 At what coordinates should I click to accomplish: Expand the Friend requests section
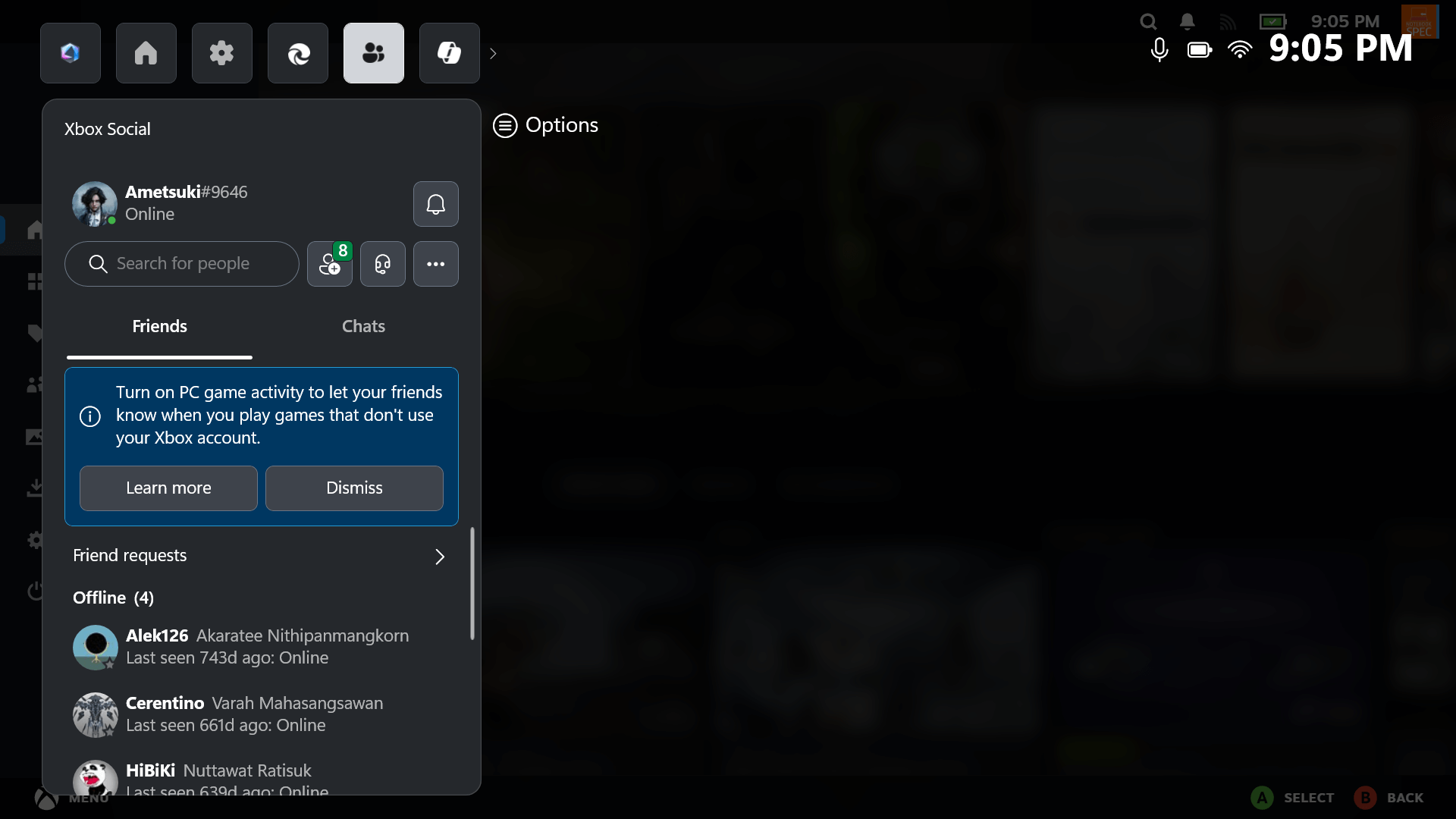pyautogui.click(x=262, y=556)
